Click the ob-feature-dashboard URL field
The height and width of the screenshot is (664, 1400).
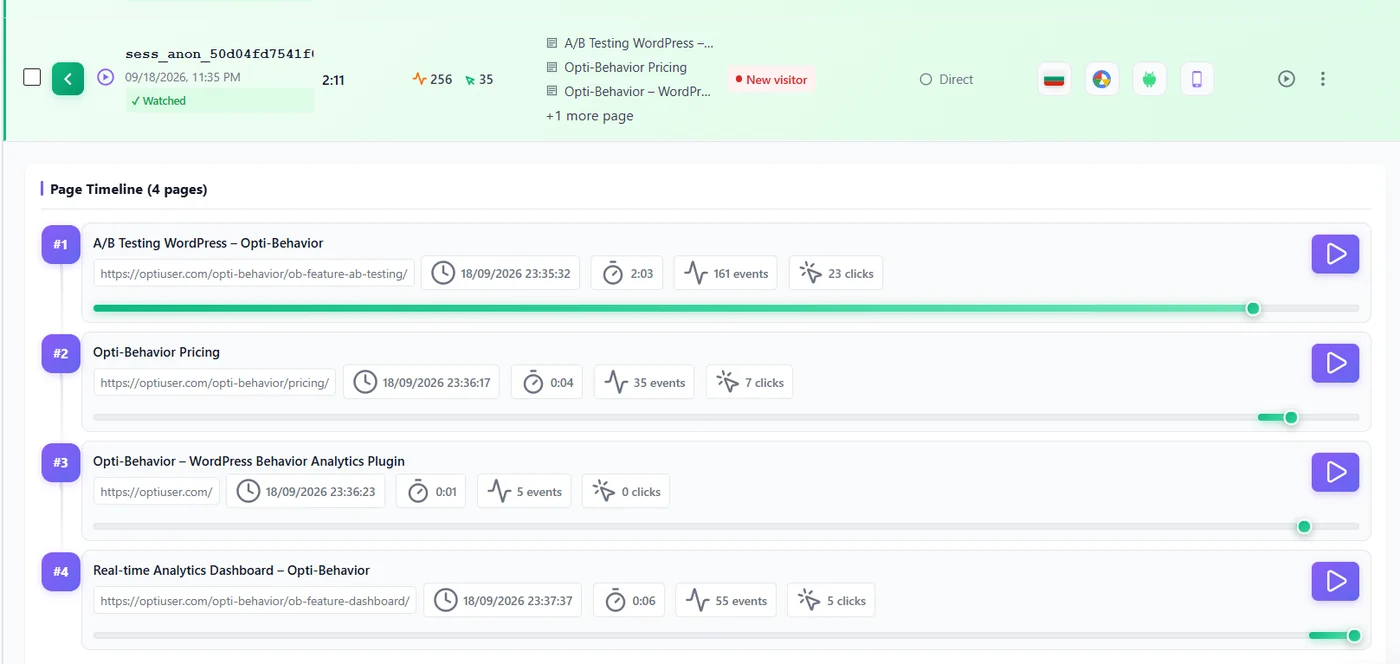(255, 601)
